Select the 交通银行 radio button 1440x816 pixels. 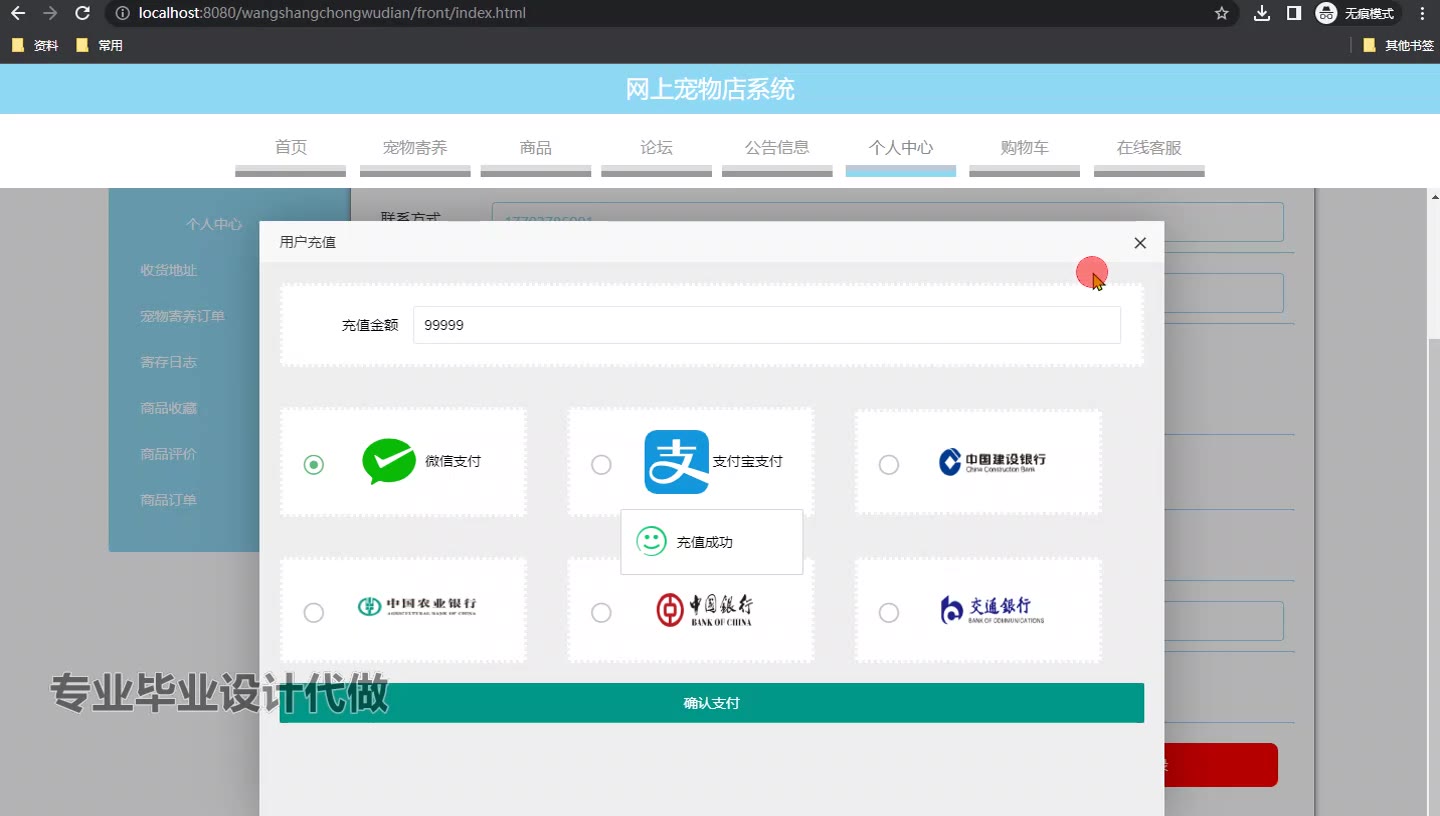click(888, 612)
